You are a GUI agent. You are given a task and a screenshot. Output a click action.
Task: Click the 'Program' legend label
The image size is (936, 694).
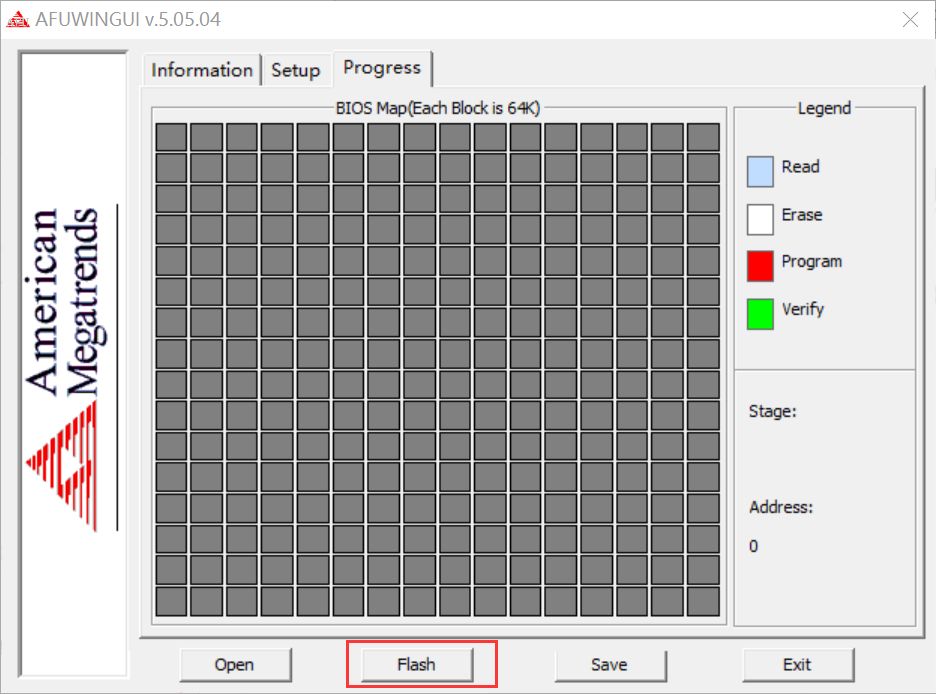pos(812,262)
